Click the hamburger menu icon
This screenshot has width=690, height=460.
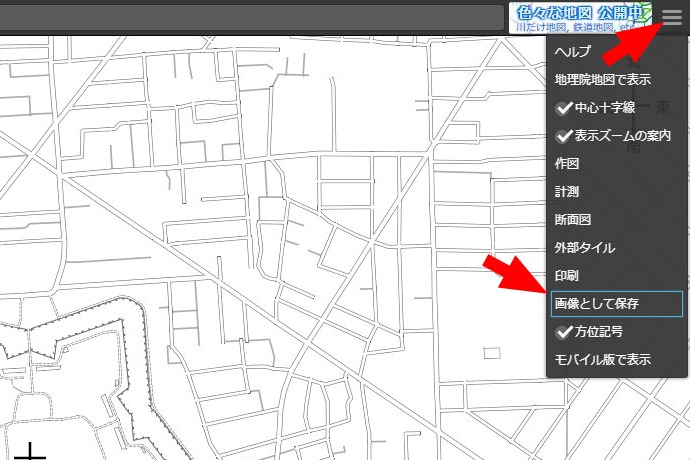point(672,16)
